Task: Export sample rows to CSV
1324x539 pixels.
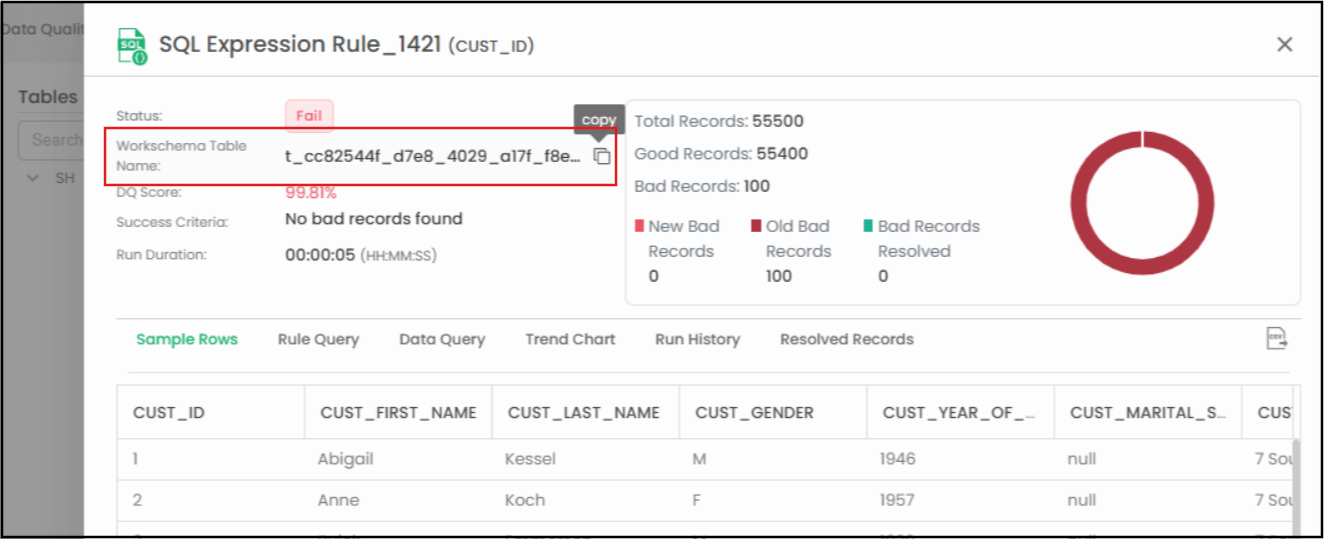Action: tap(1277, 338)
